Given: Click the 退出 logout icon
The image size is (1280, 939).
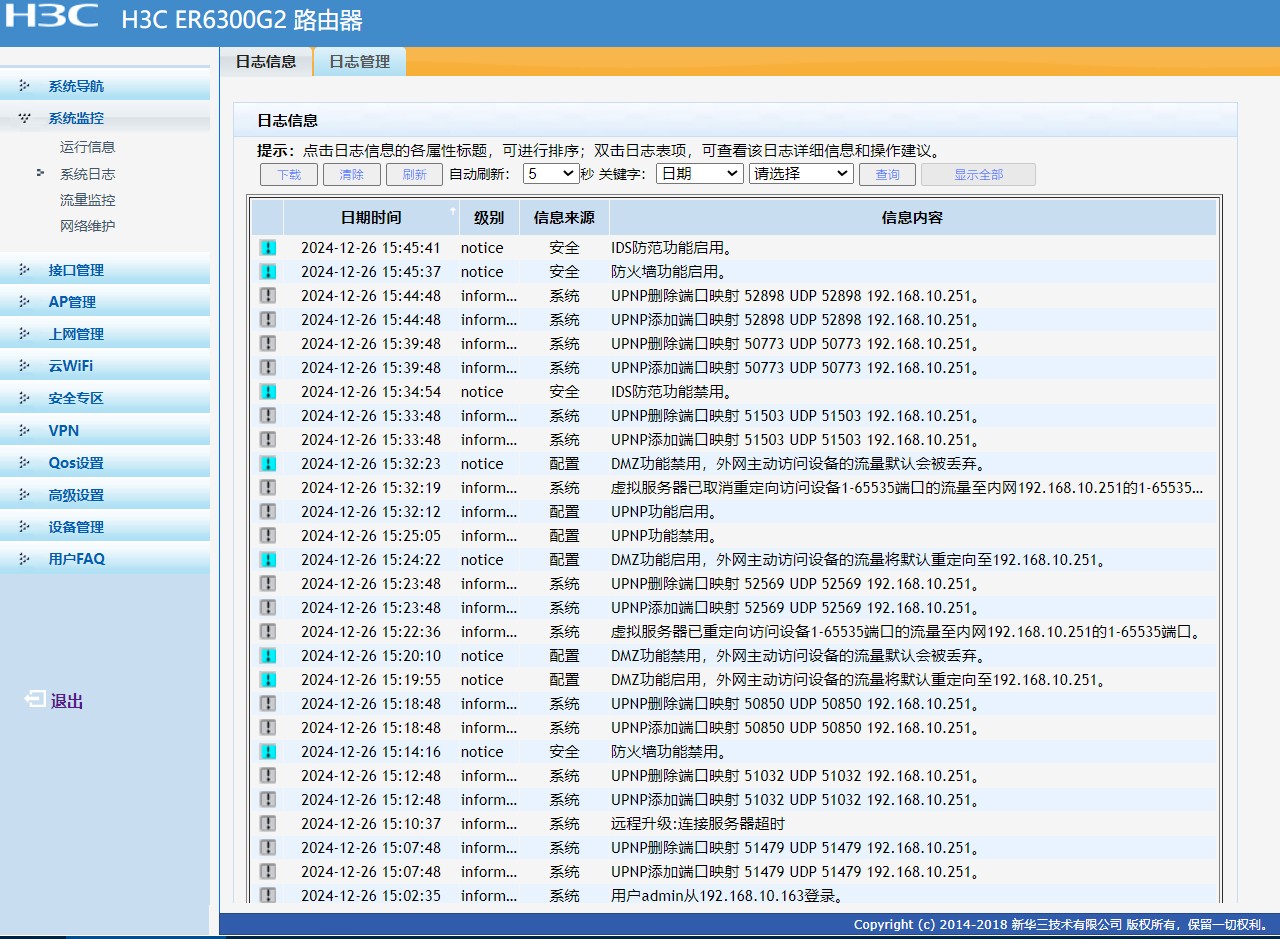Looking at the screenshot, I should pos(35,700).
